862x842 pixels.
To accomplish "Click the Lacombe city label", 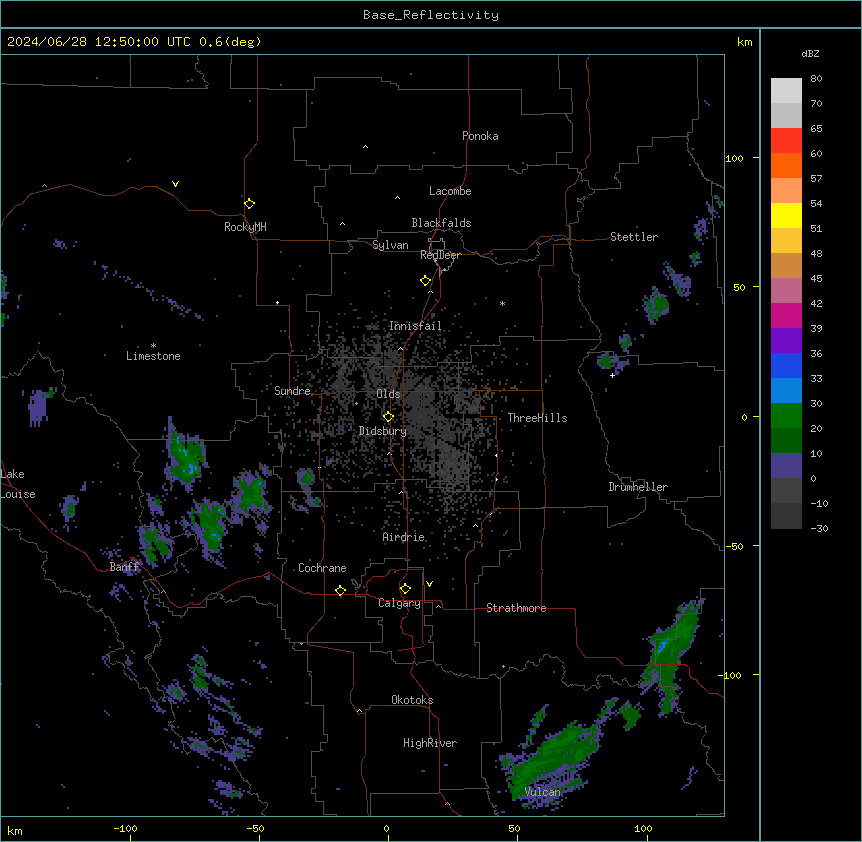I will pos(450,191).
